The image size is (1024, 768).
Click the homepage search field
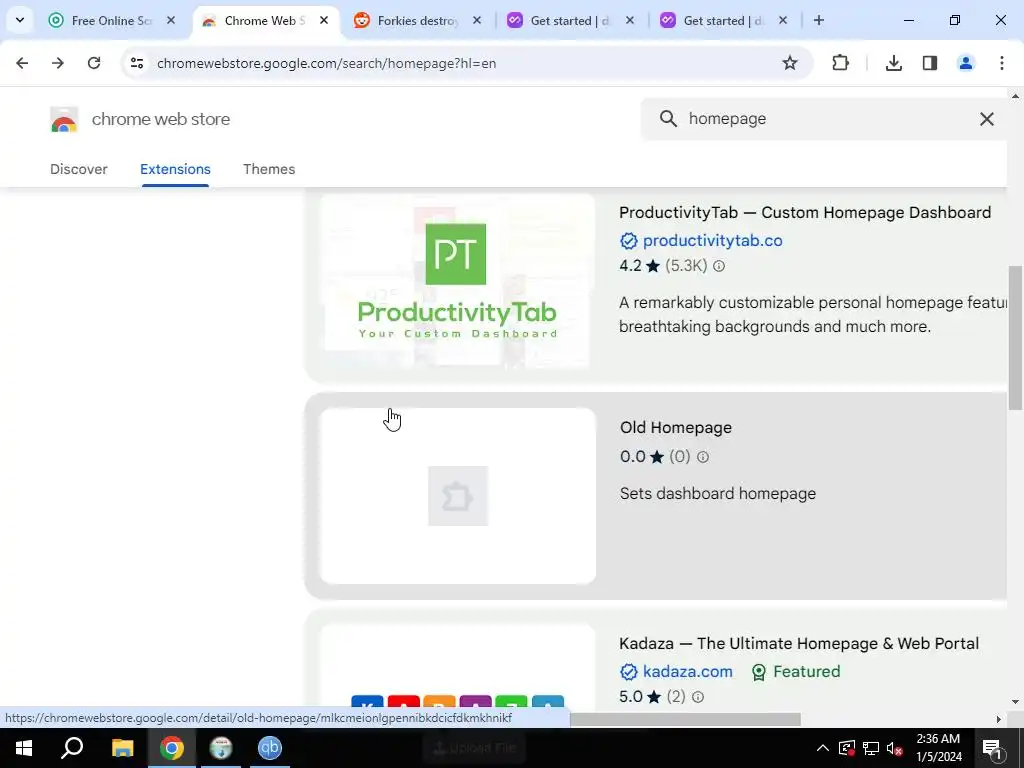pyautogui.click(x=826, y=119)
